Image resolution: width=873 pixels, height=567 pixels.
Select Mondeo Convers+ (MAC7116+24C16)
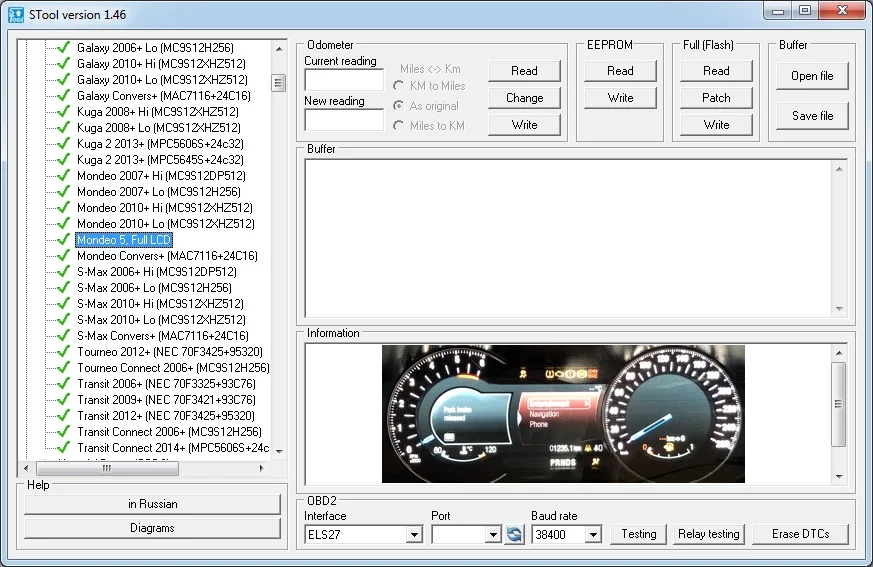pyautogui.click(x=167, y=256)
